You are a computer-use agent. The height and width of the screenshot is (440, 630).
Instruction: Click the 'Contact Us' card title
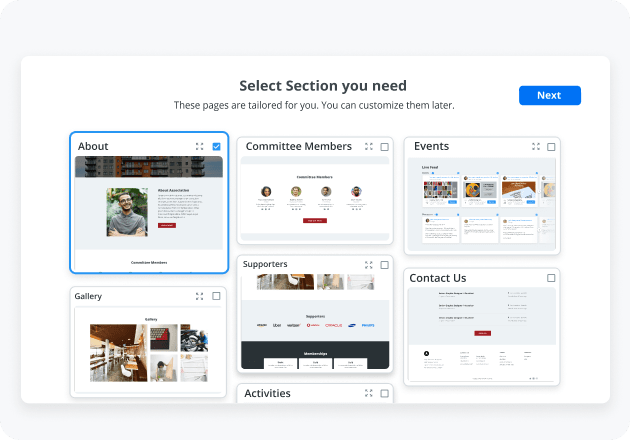438,278
